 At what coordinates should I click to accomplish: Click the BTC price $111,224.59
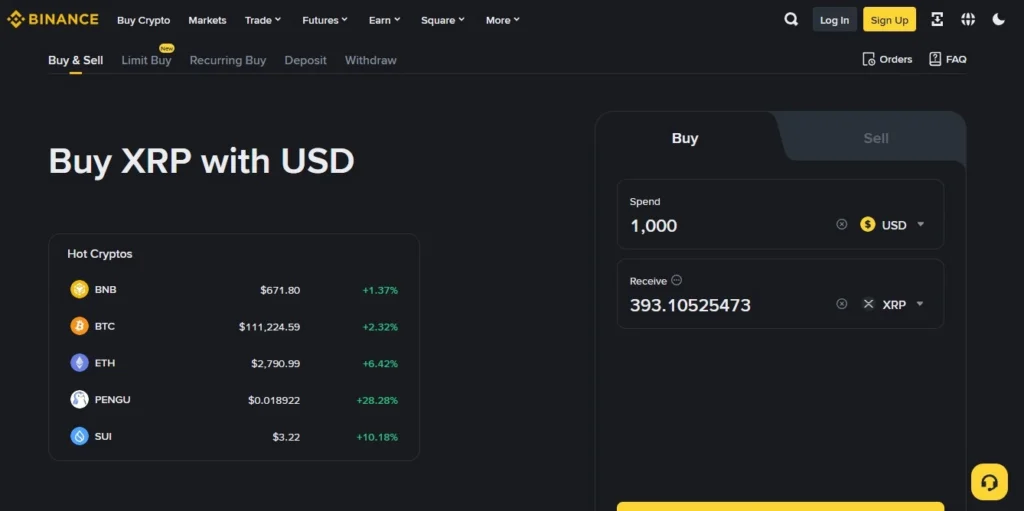click(x=269, y=327)
